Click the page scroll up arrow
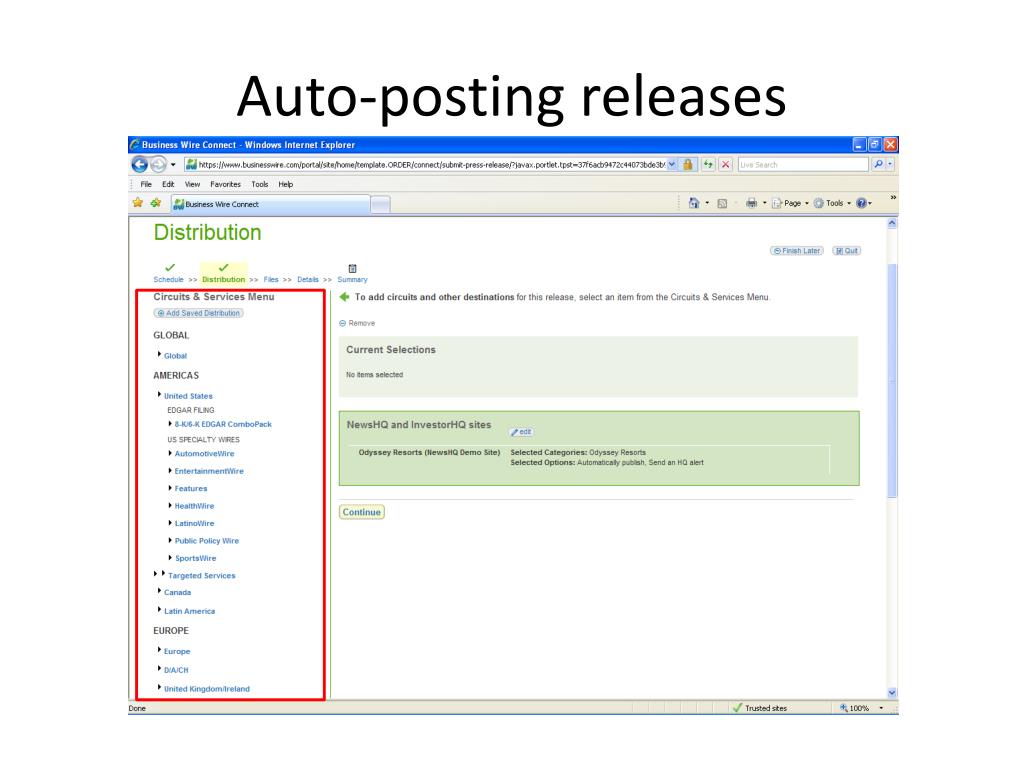The image size is (1024, 768). pos(892,223)
